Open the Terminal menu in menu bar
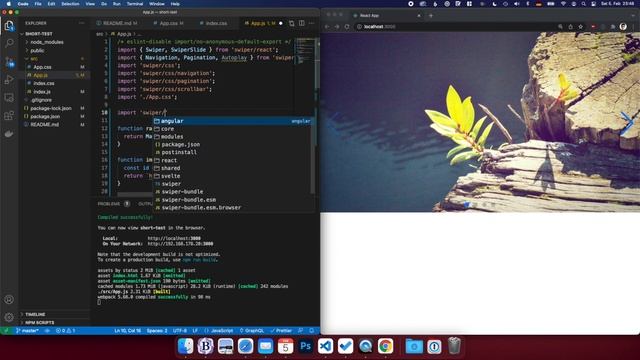This screenshot has height=360, width=640. pyautogui.click(x=135, y=4)
